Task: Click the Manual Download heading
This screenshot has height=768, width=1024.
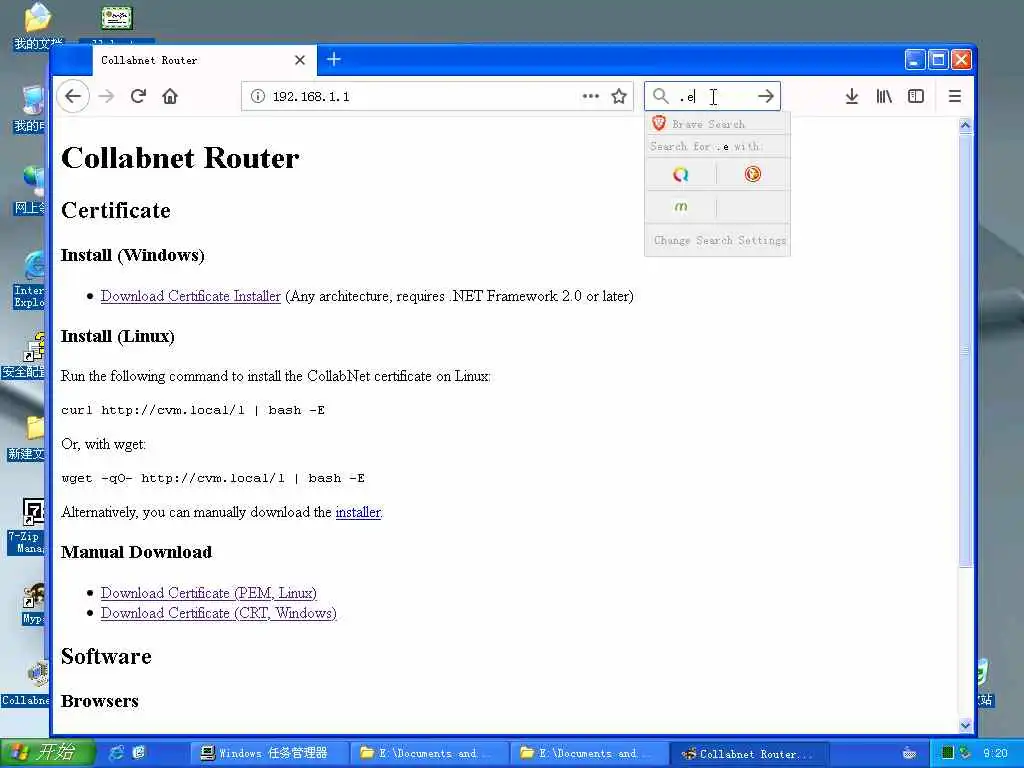Action: [x=136, y=552]
